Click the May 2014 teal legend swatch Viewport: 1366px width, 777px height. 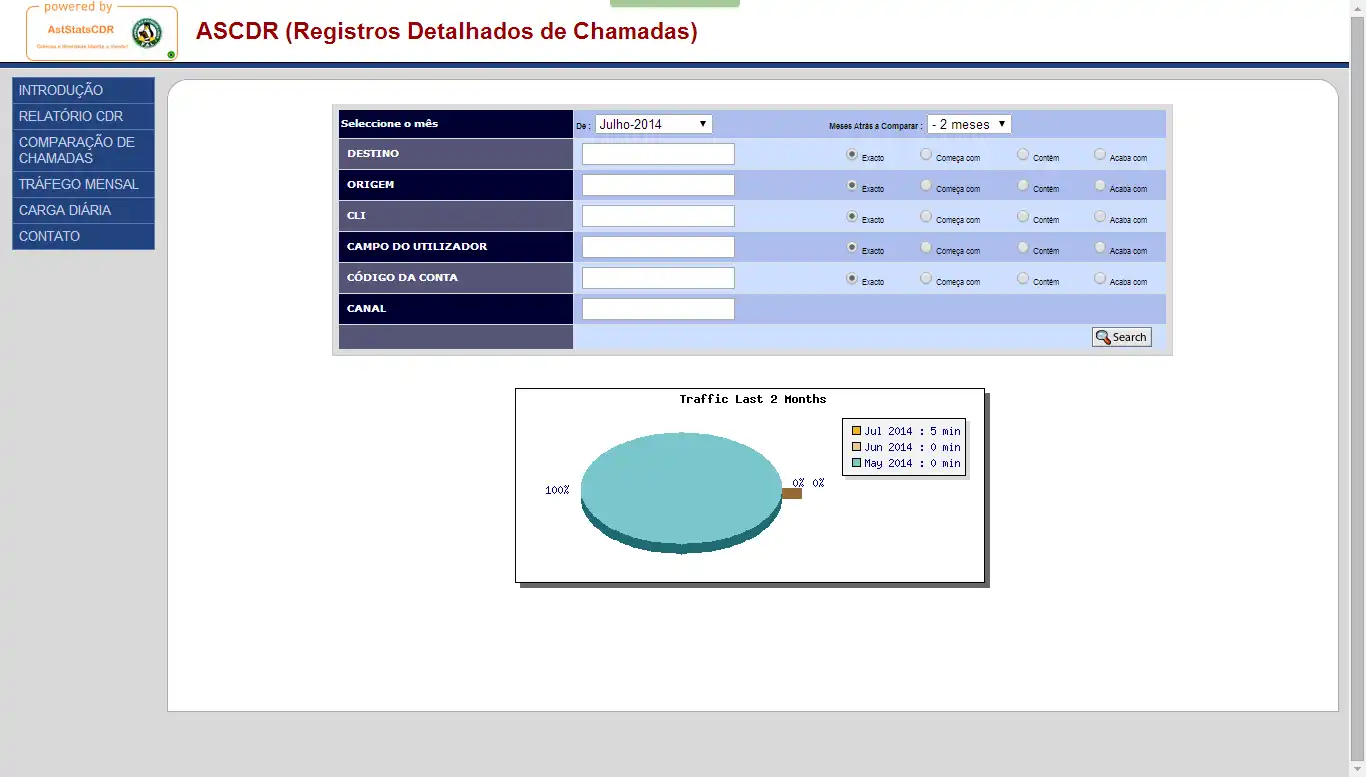coord(856,463)
